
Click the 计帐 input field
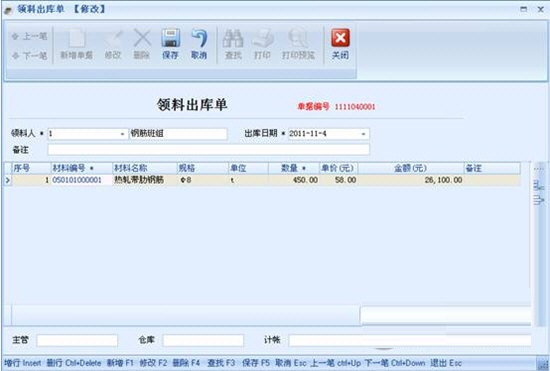click(410, 340)
